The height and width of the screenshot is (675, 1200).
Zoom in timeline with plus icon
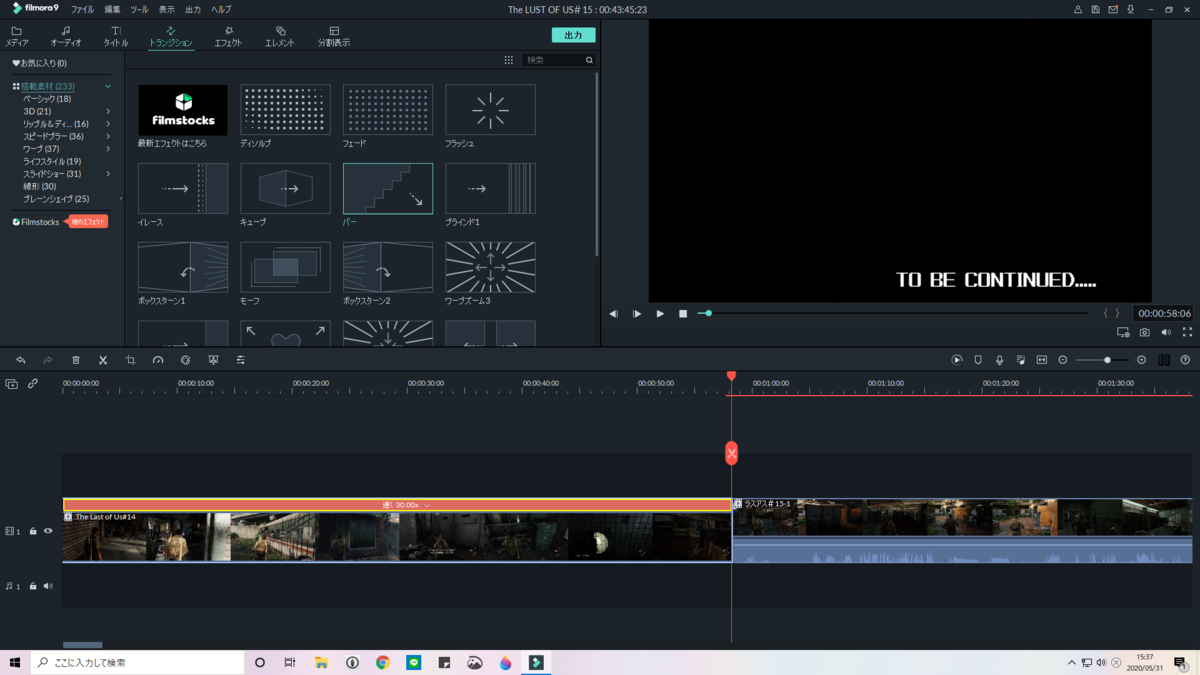tap(1141, 360)
